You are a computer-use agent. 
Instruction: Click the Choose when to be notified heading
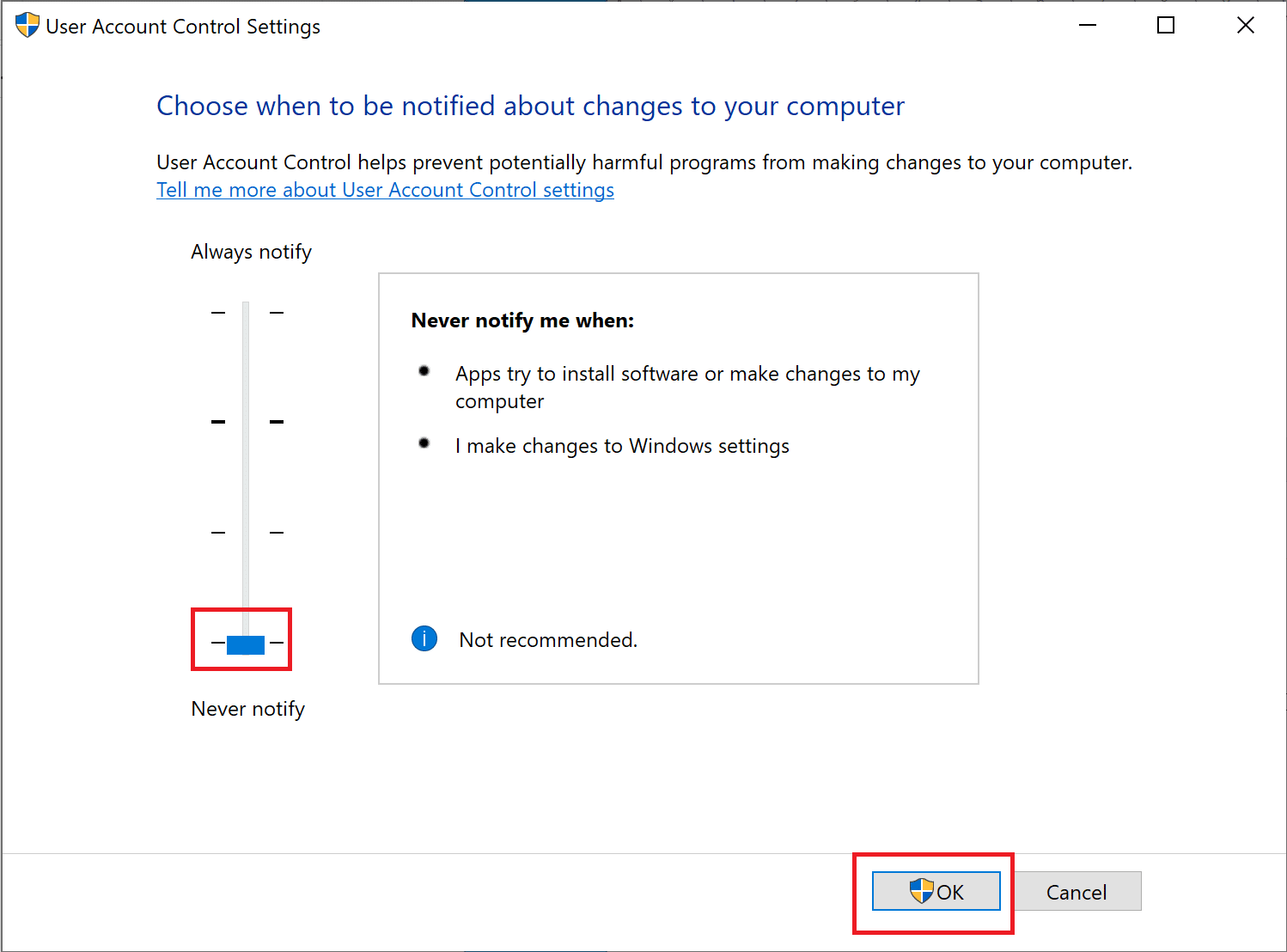(530, 106)
